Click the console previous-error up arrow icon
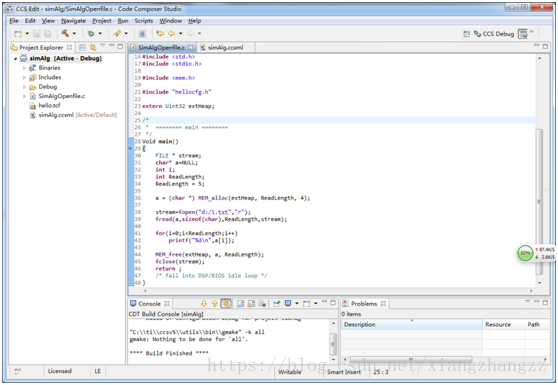Viewport: 558px width, 385px height. click(215, 304)
